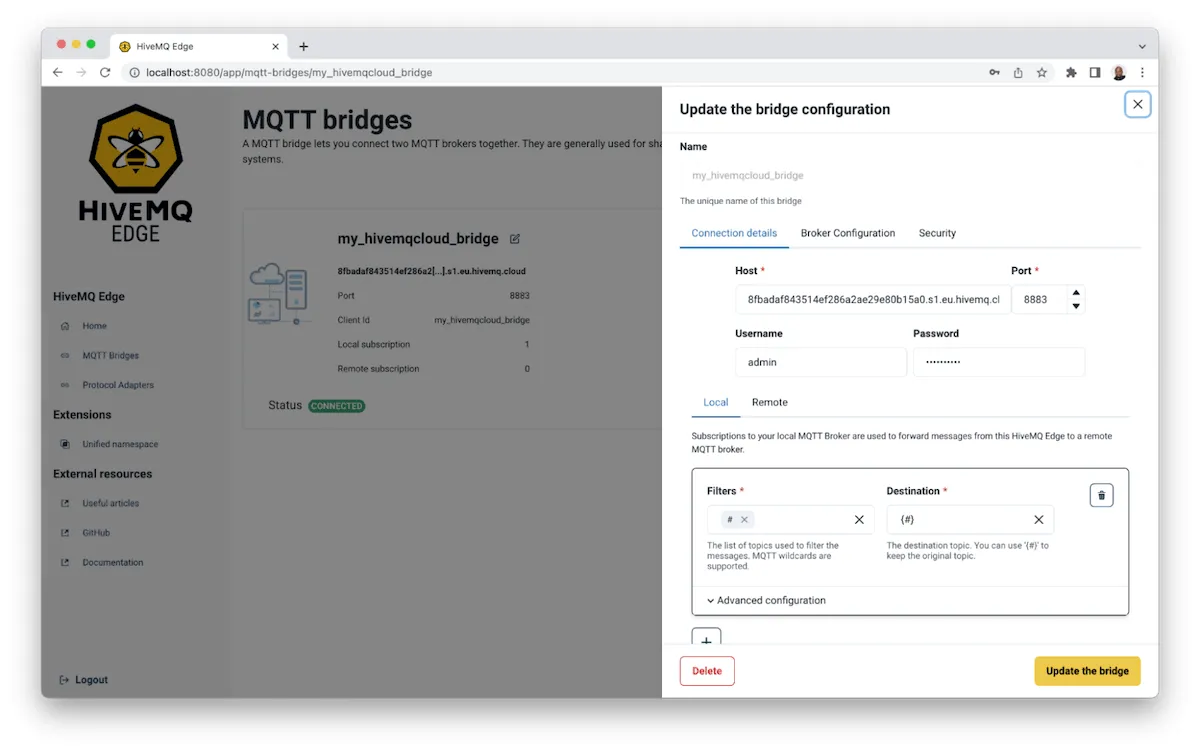Click the share icon in address bar
The height and width of the screenshot is (753, 1200).
point(1018,72)
